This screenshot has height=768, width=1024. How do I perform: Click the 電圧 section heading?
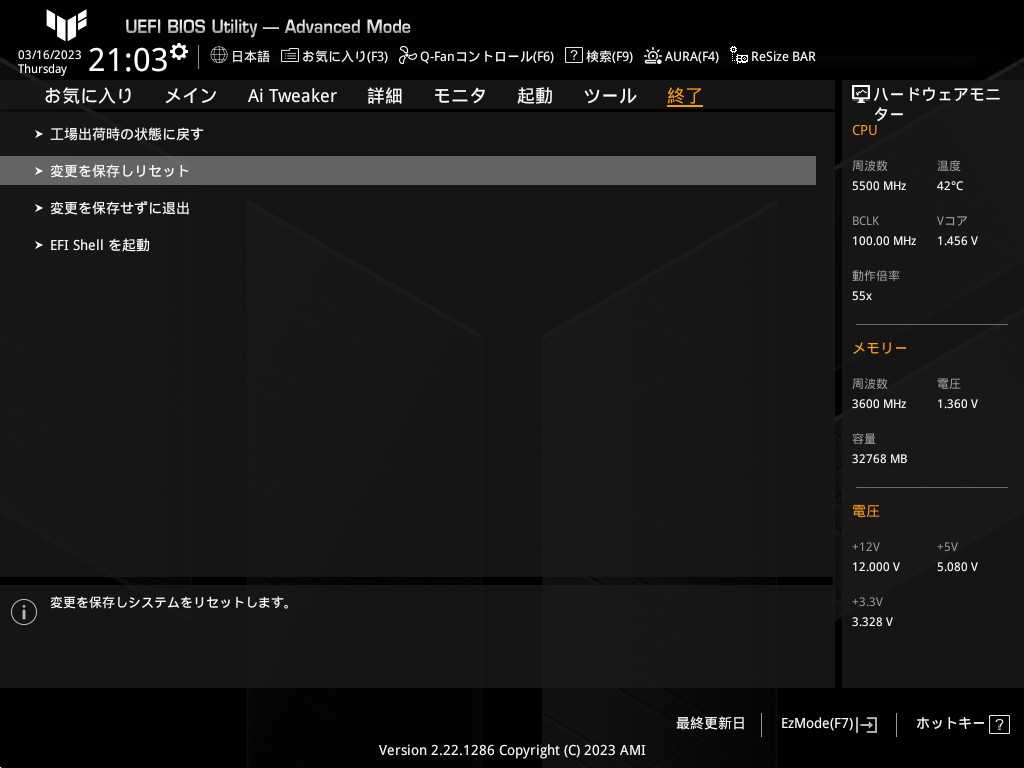click(x=866, y=511)
